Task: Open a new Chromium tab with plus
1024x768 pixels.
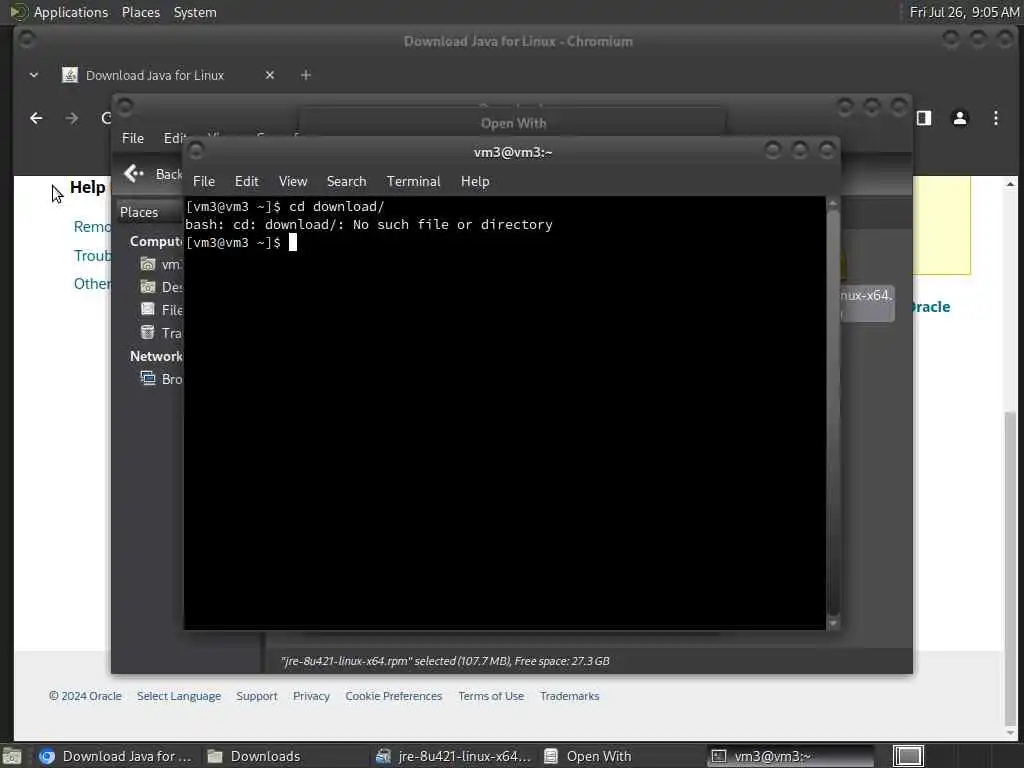Action: 306,75
